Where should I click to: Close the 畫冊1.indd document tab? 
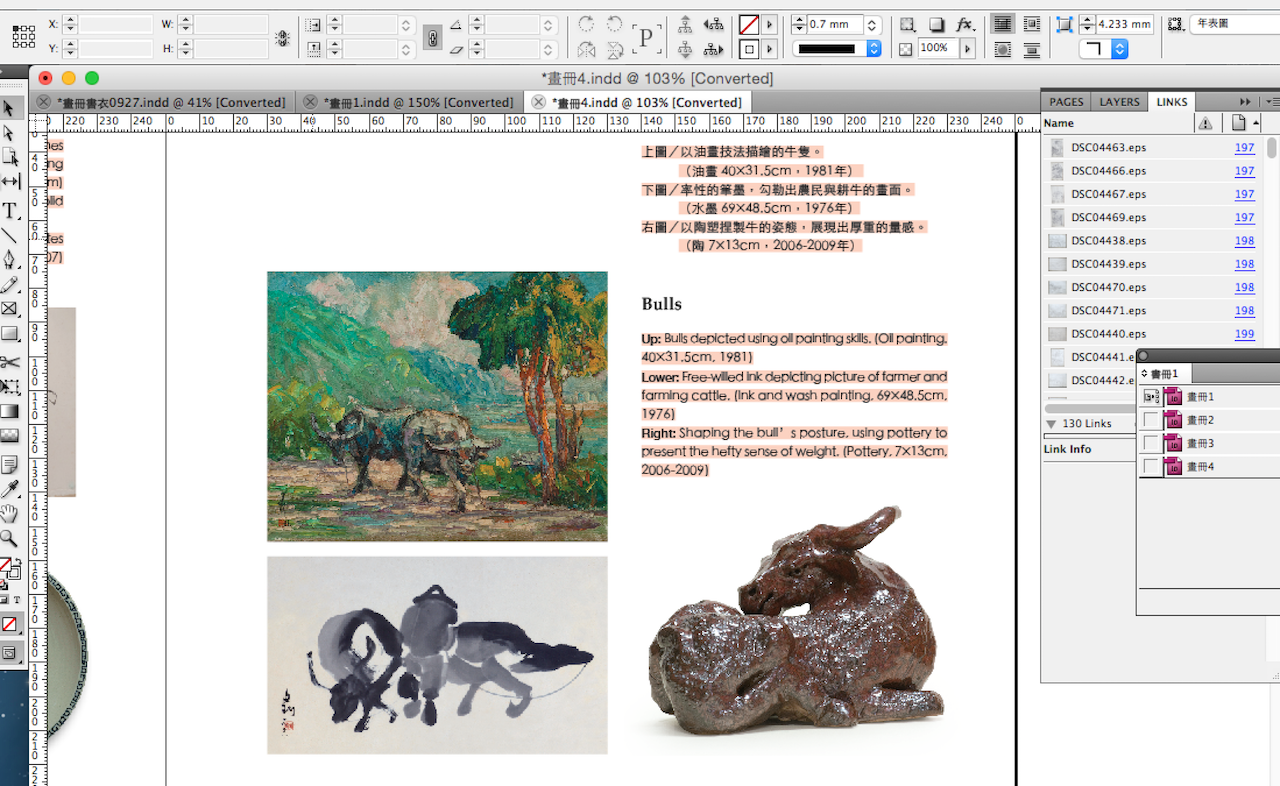tap(310, 102)
